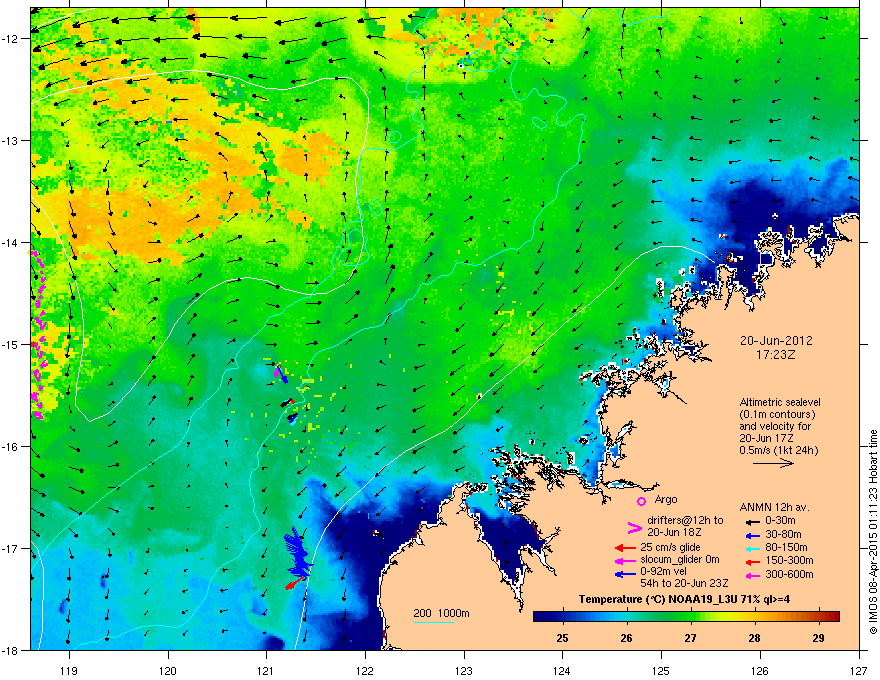The height and width of the screenshot is (680, 880).
Task: Click the red glide arrow below the blue track
Action: tap(295, 583)
